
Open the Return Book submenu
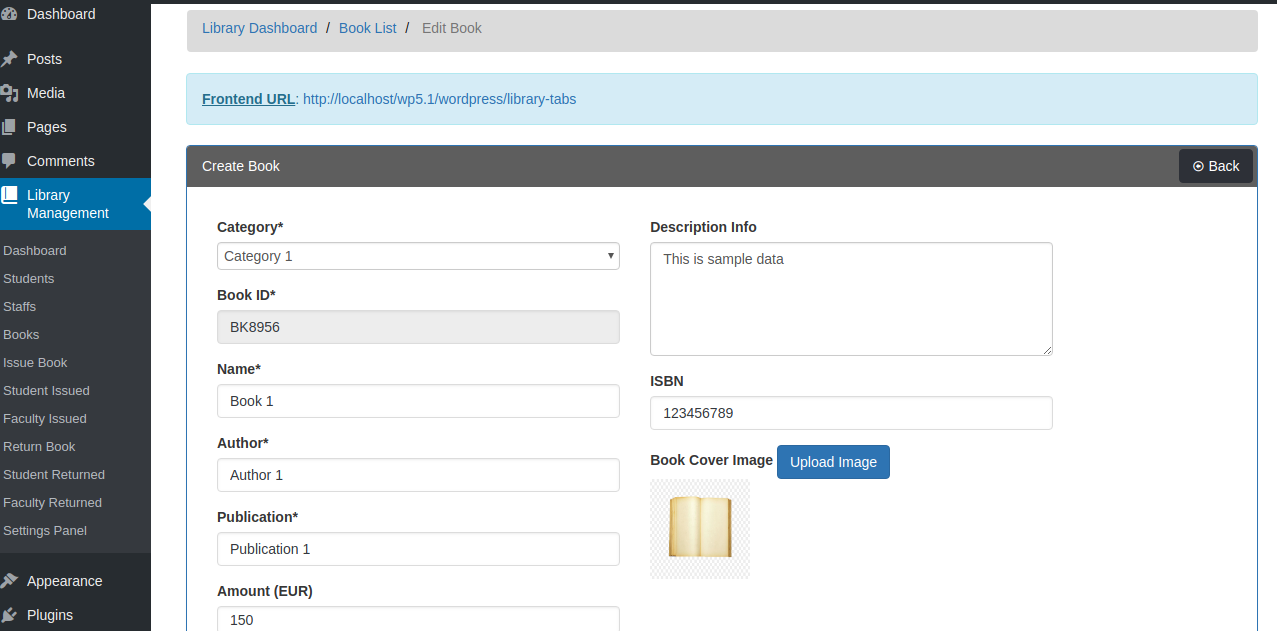pyautogui.click(x=39, y=447)
